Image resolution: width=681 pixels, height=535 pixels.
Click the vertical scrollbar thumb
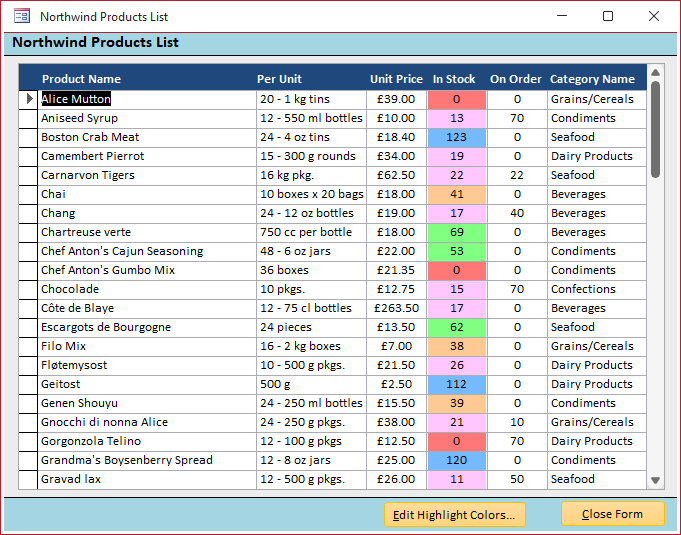pyautogui.click(x=655, y=129)
